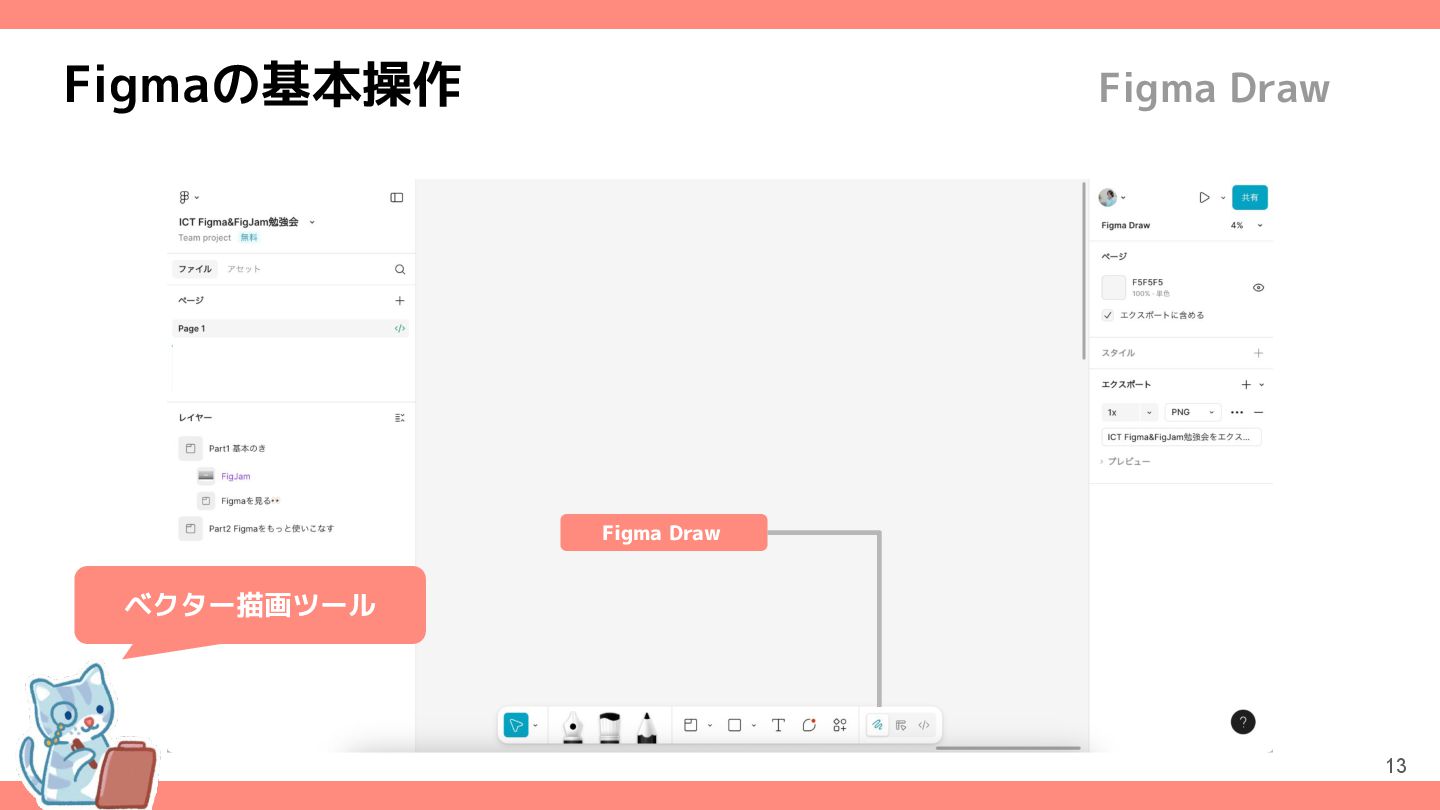Image resolution: width=1440 pixels, height=810 pixels.
Task: Switch to Design mode in toolbar
Action: 901,725
